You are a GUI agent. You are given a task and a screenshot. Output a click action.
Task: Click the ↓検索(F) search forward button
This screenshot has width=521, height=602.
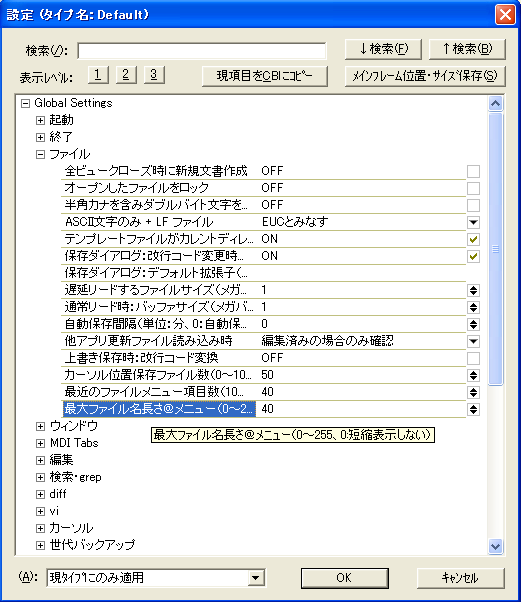coord(383,49)
